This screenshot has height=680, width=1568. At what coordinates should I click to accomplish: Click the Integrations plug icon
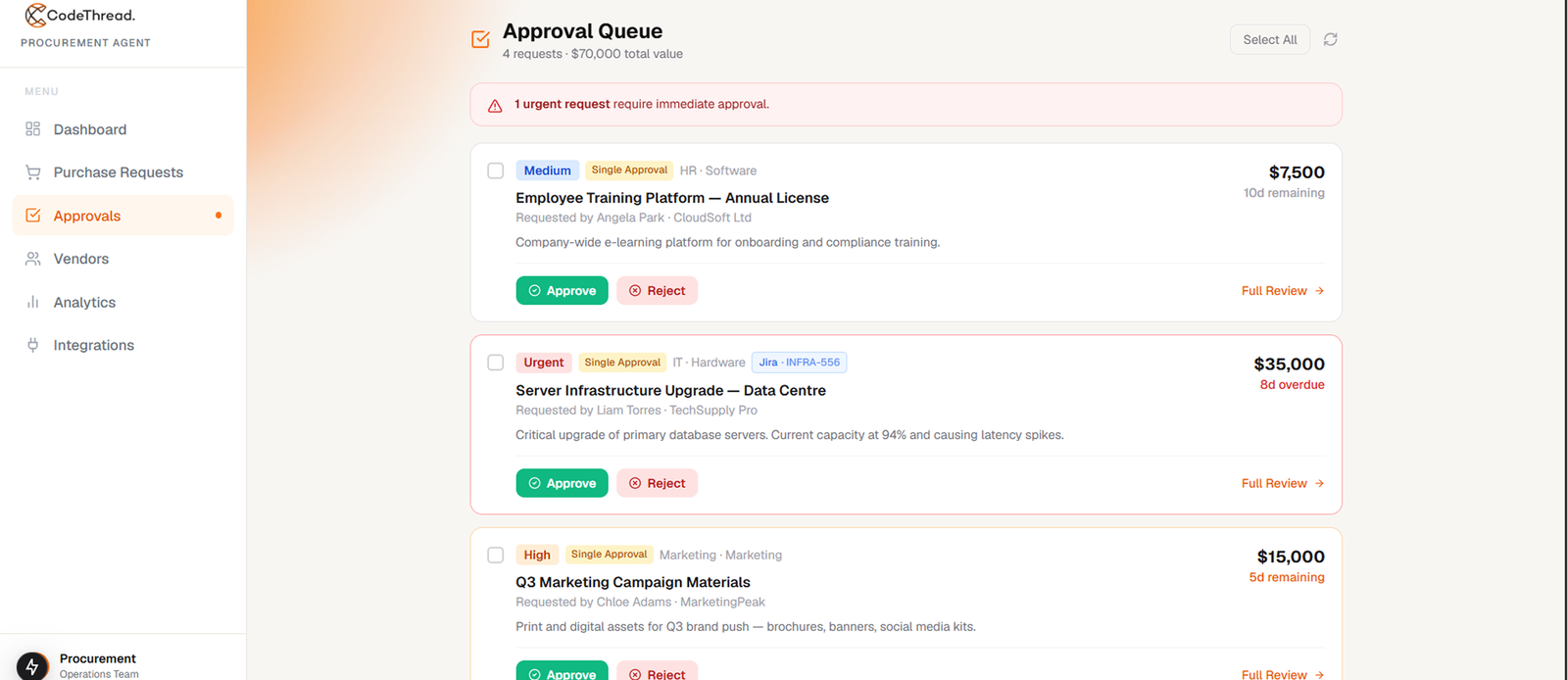tap(33, 345)
